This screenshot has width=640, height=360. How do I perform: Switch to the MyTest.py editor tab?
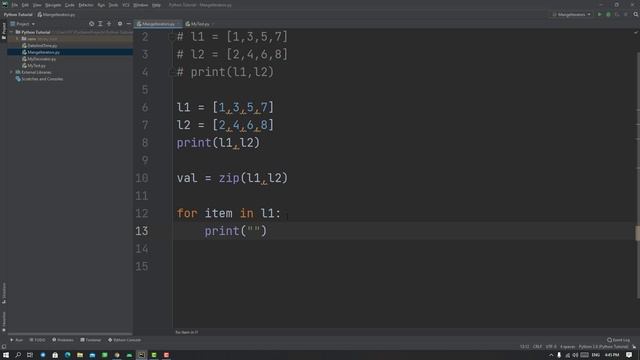pos(198,24)
